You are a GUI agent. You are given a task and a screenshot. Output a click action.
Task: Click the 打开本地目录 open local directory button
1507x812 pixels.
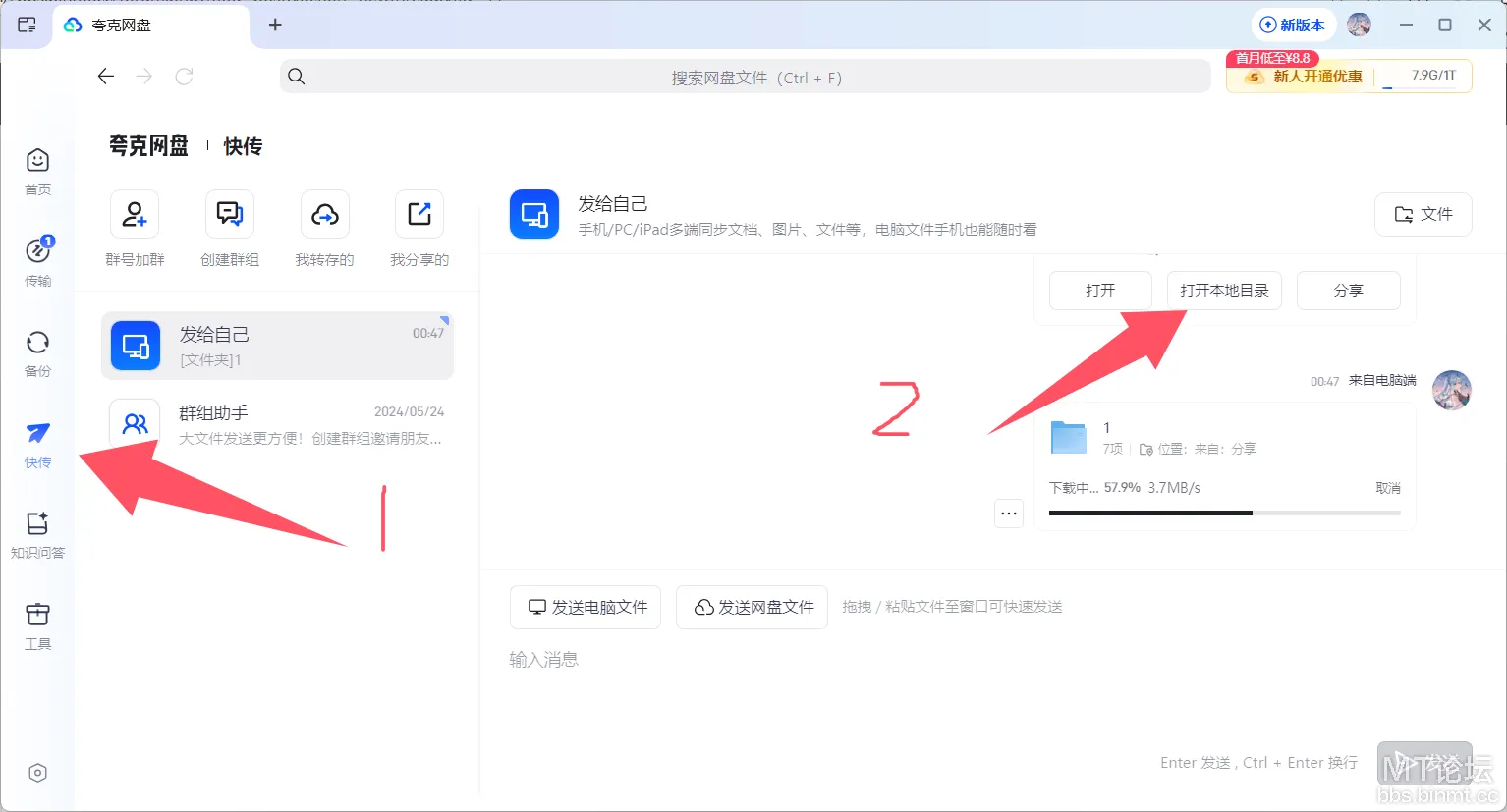coord(1224,290)
